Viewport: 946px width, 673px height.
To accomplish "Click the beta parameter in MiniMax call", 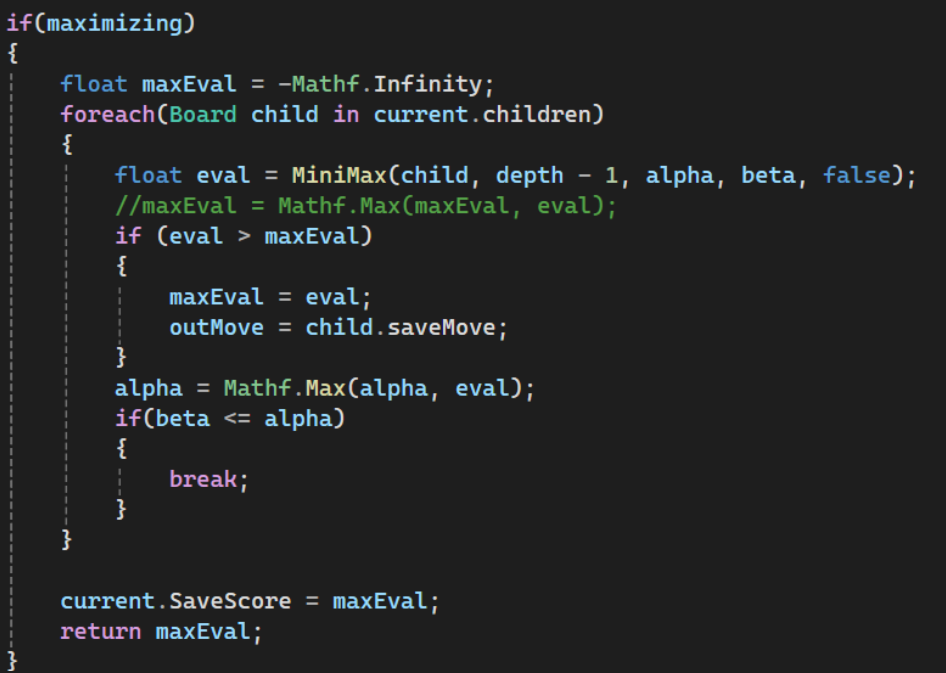I will pos(768,175).
